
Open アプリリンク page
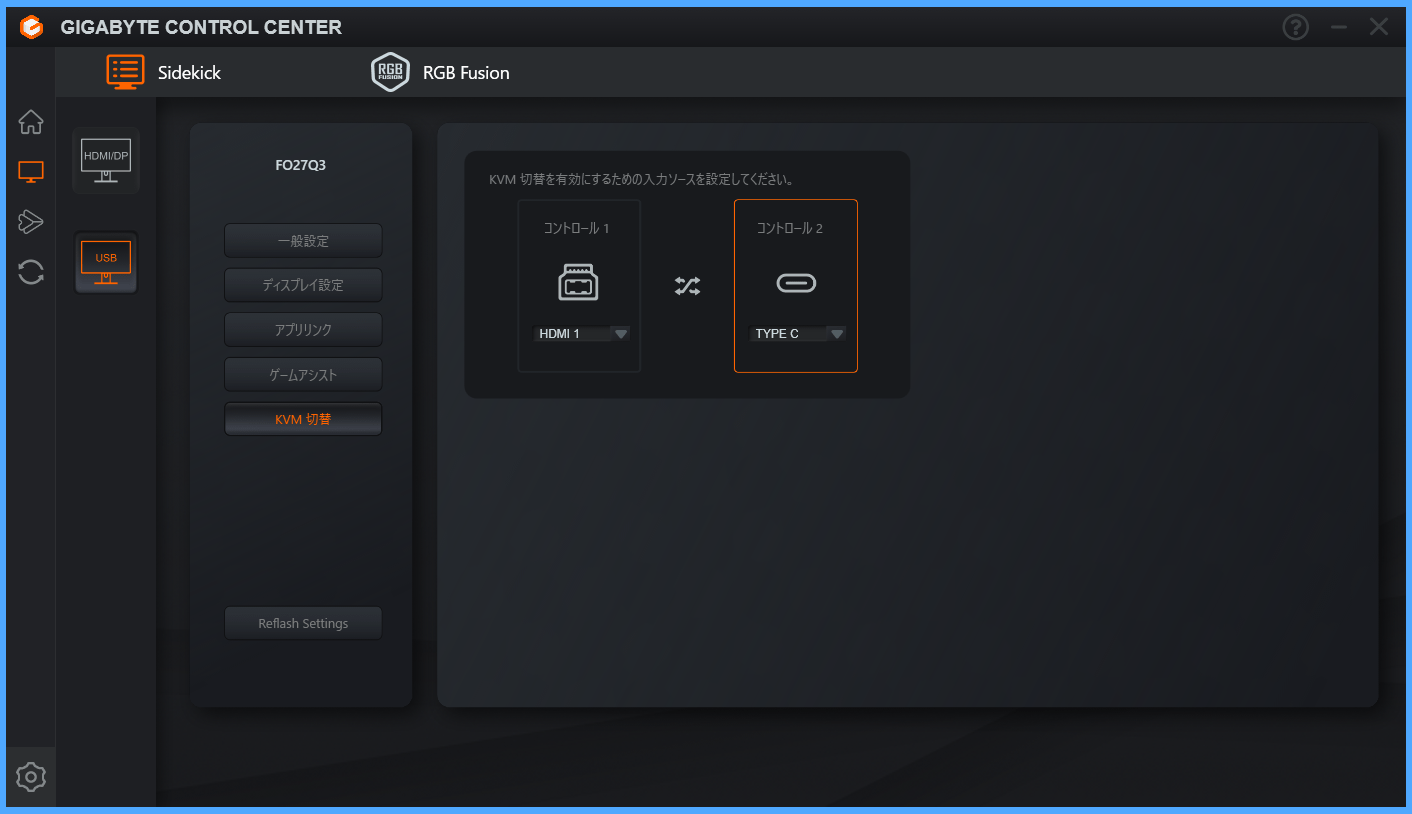click(303, 330)
